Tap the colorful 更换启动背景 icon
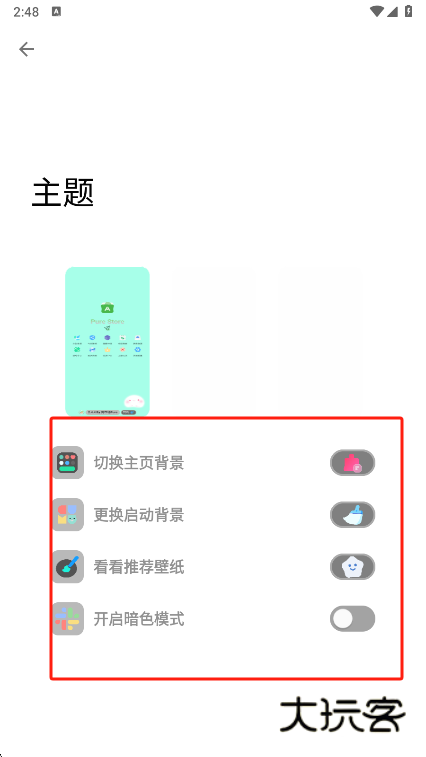Screen dimensions: 426x757 [68, 515]
